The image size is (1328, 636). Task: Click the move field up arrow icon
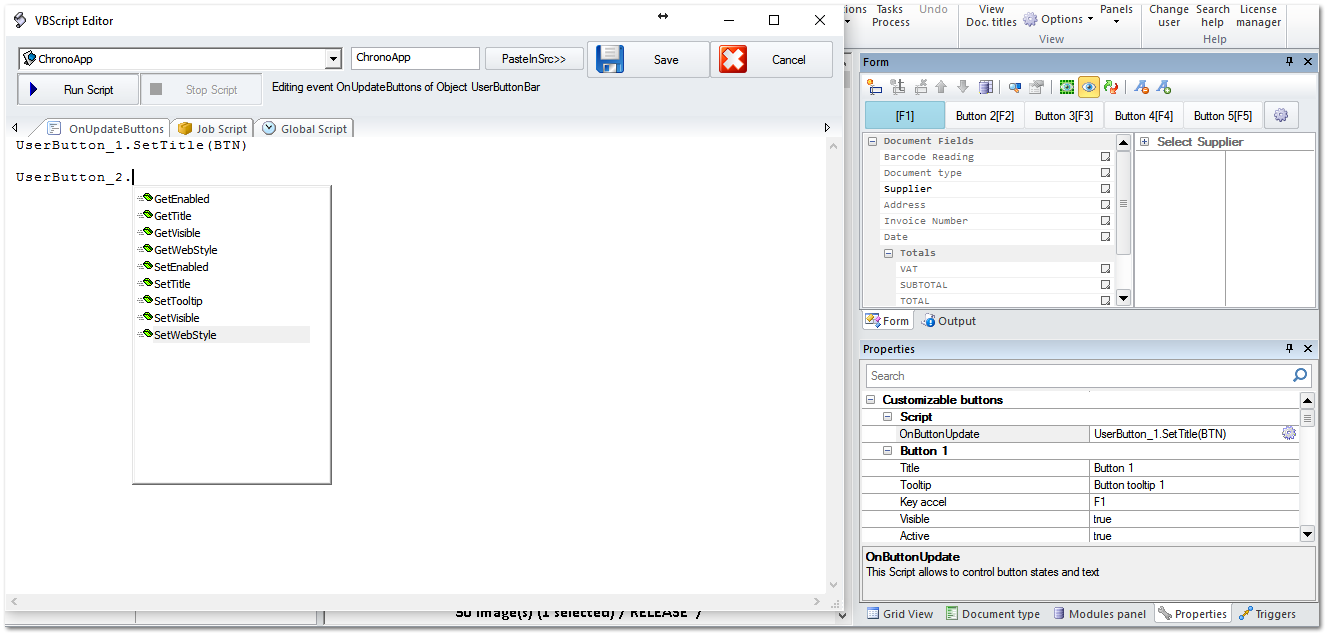tap(942, 87)
